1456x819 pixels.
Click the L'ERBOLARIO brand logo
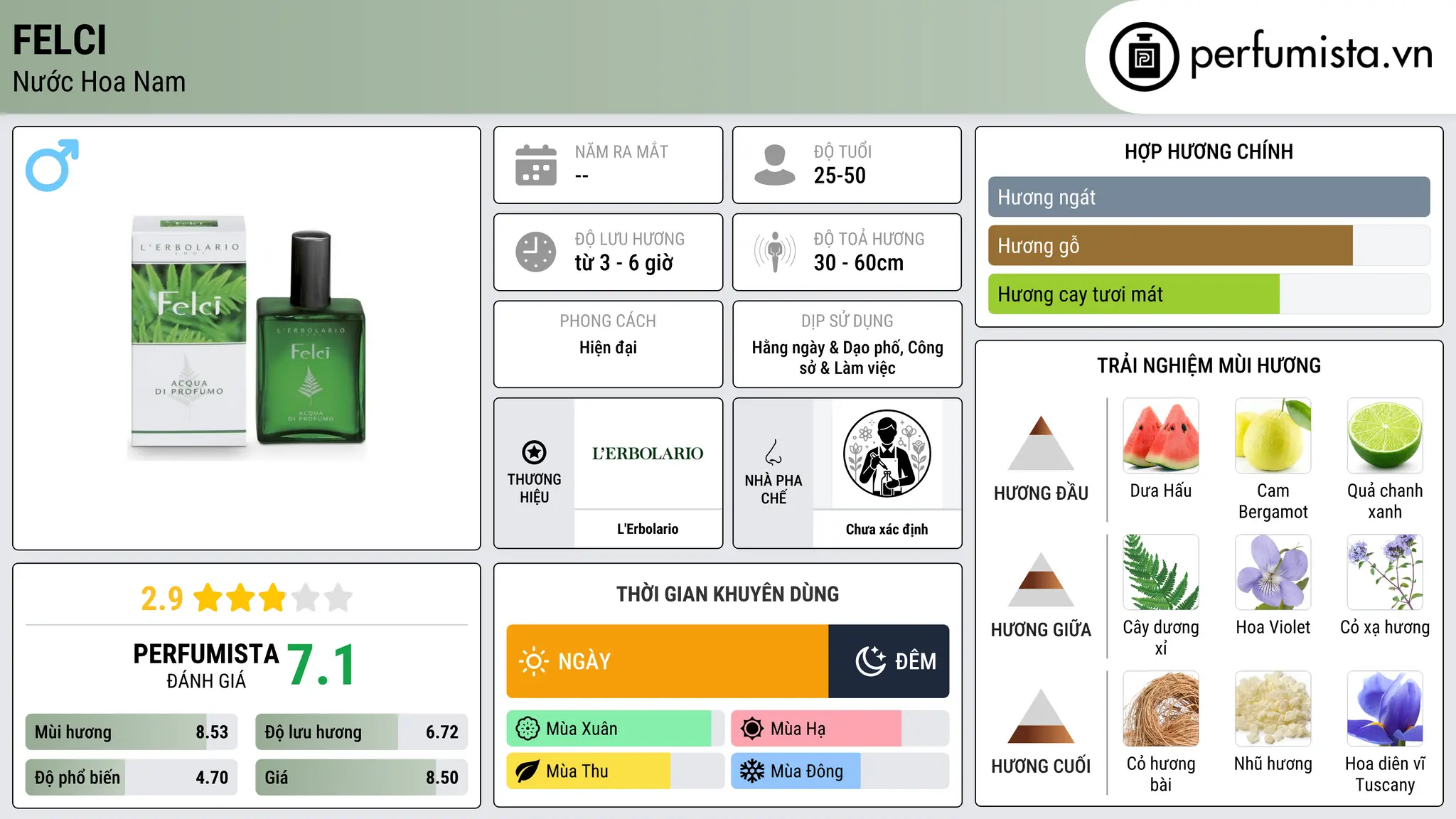(x=648, y=453)
